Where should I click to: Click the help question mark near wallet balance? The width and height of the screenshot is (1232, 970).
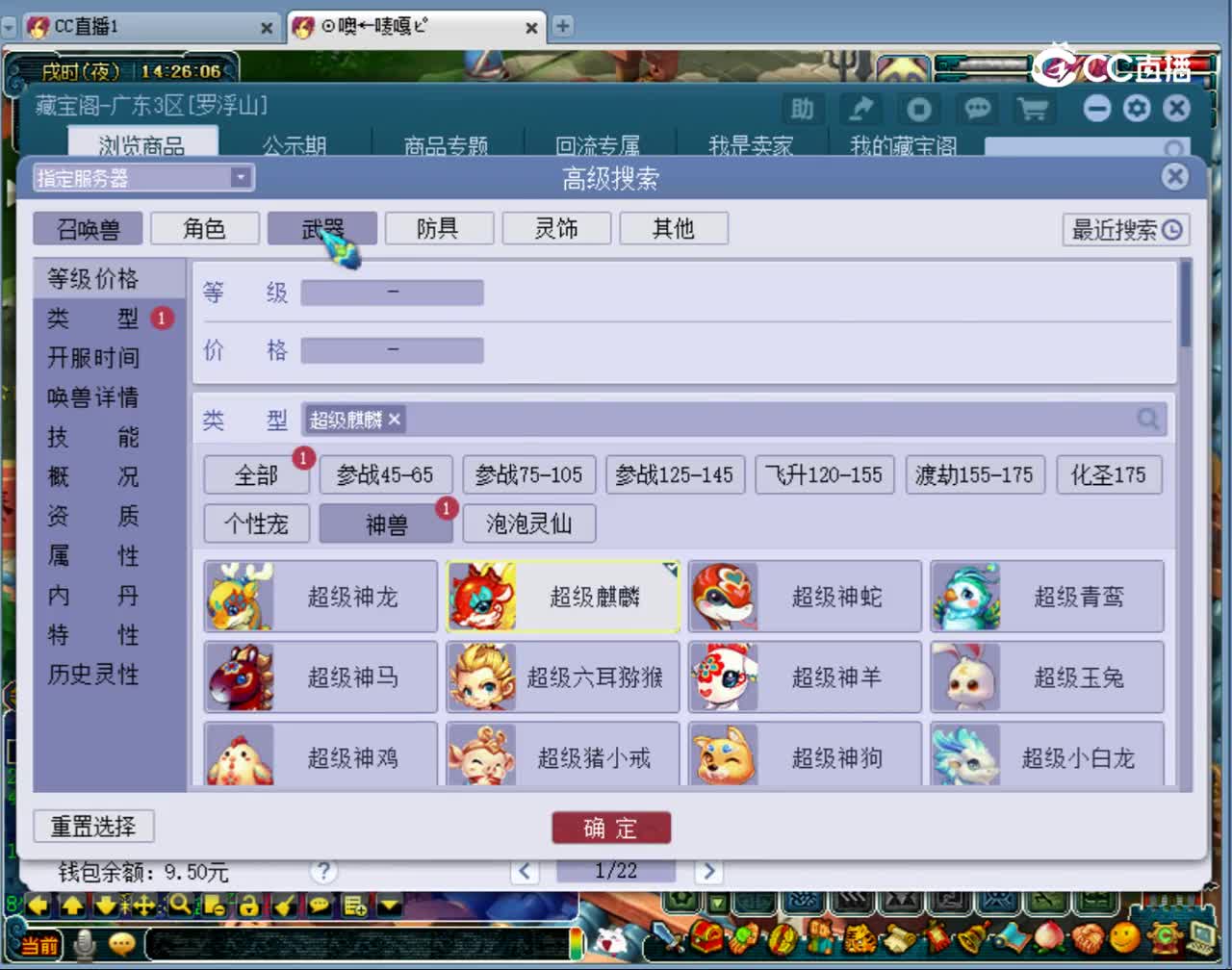tap(324, 872)
